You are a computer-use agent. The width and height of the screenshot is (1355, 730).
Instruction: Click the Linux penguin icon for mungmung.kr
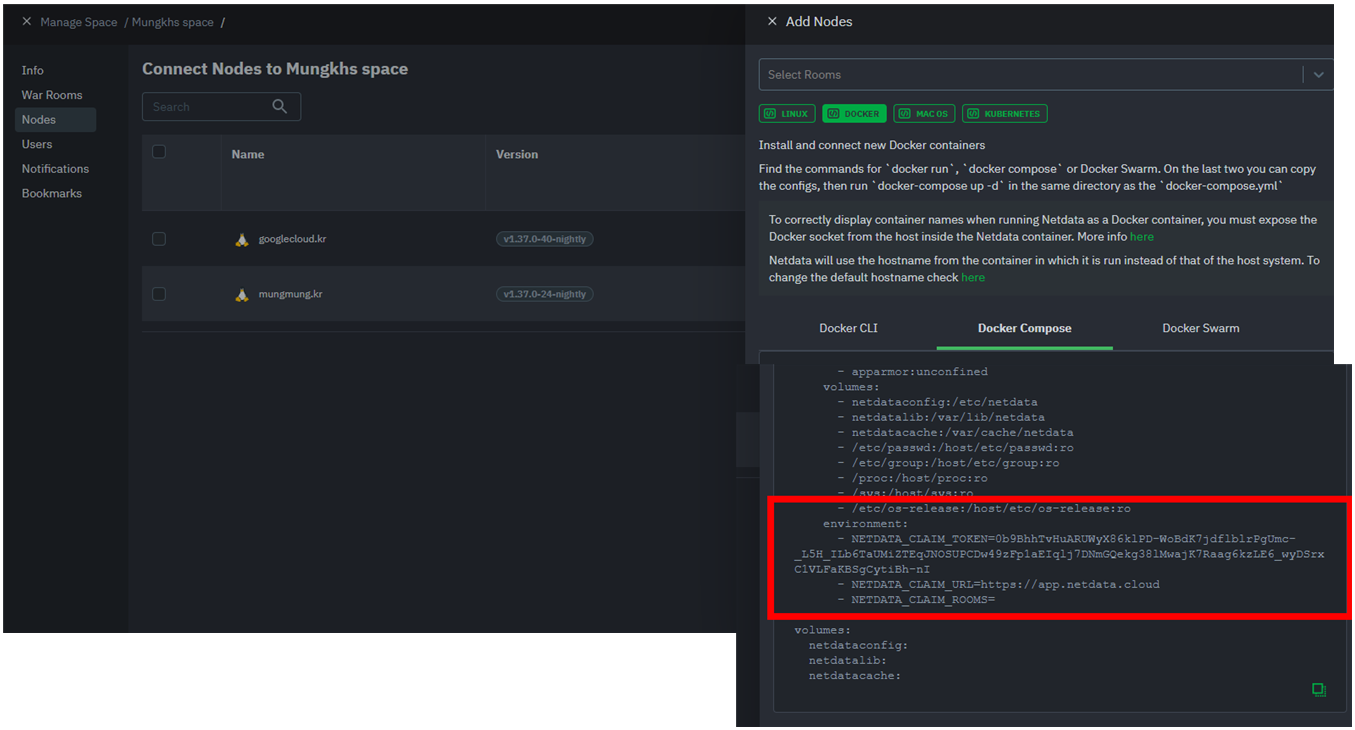pos(242,295)
